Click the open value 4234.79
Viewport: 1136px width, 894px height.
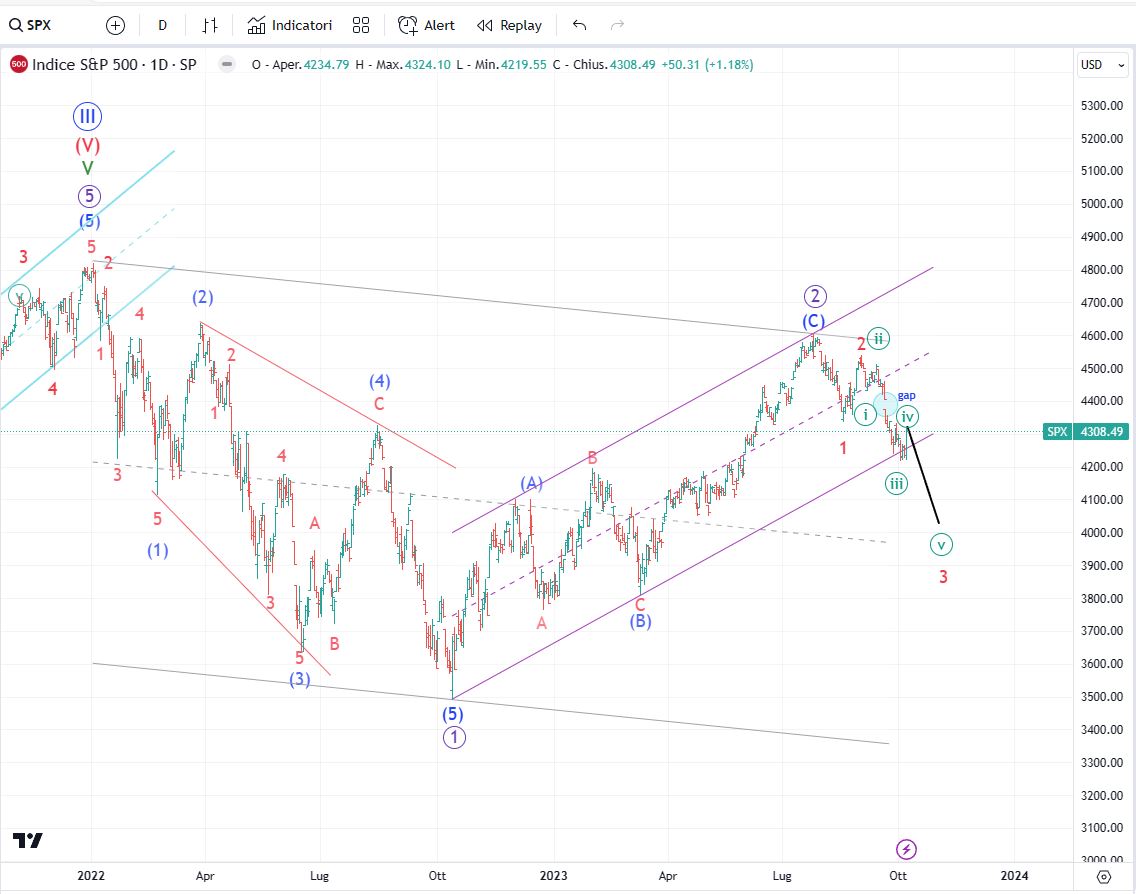(326, 64)
